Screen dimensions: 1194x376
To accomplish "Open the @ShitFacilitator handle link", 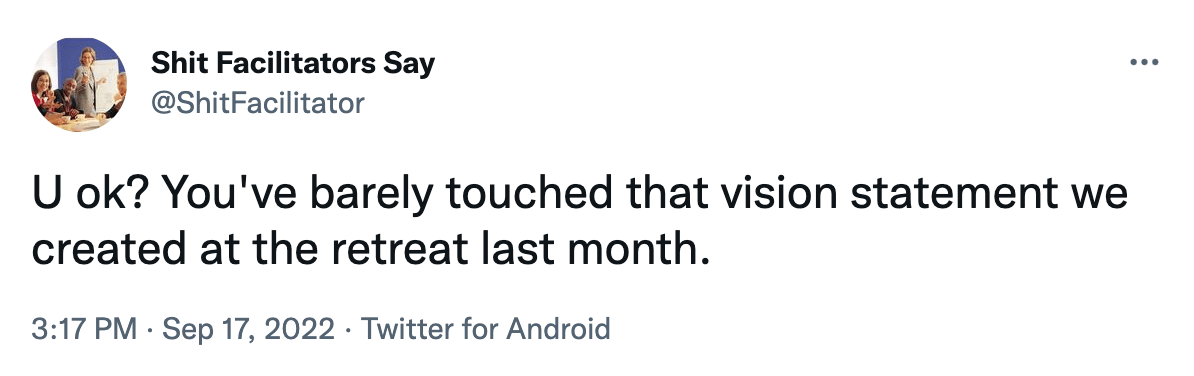I will pyautogui.click(x=257, y=103).
